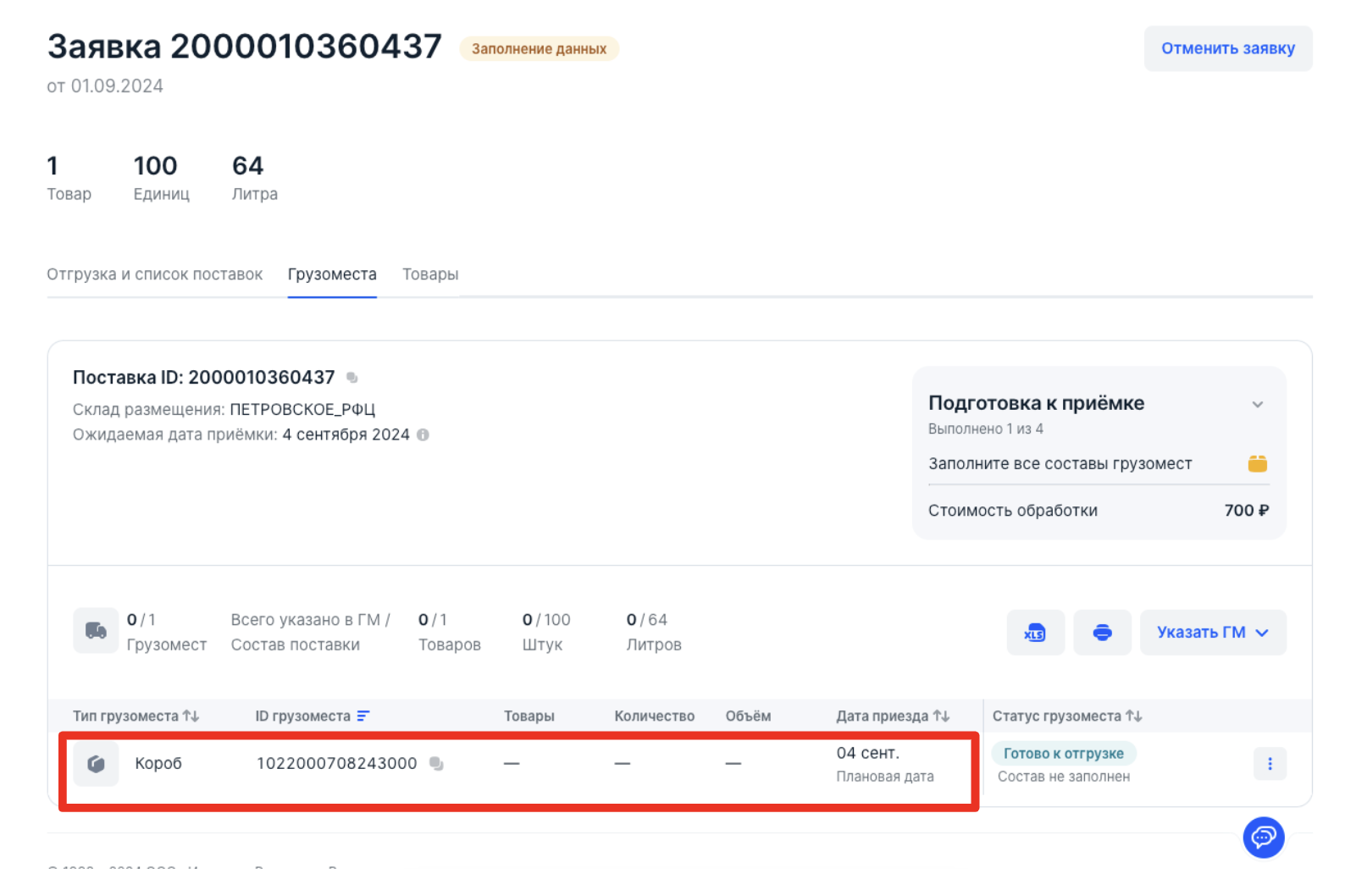The width and height of the screenshot is (1345, 896).
Task: Collapse the Подготовка к приёмке panel
Action: (x=1258, y=404)
